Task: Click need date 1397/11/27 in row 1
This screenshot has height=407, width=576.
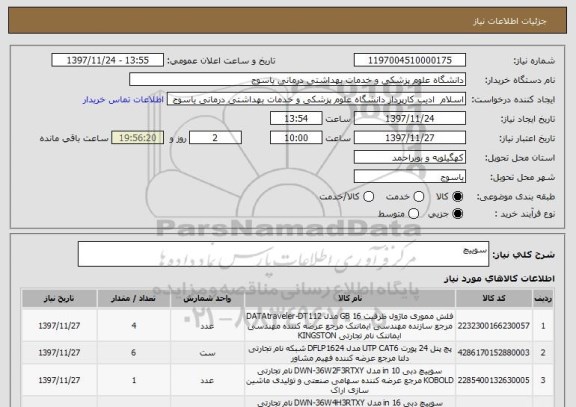Action: pos(59,326)
